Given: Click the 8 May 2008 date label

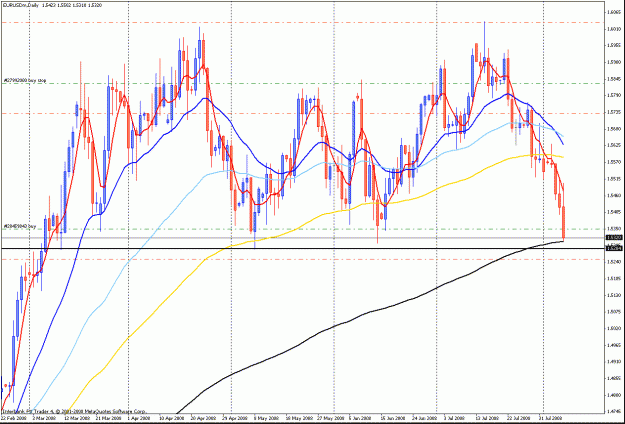Looking at the screenshot, I should click(x=264, y=419).
